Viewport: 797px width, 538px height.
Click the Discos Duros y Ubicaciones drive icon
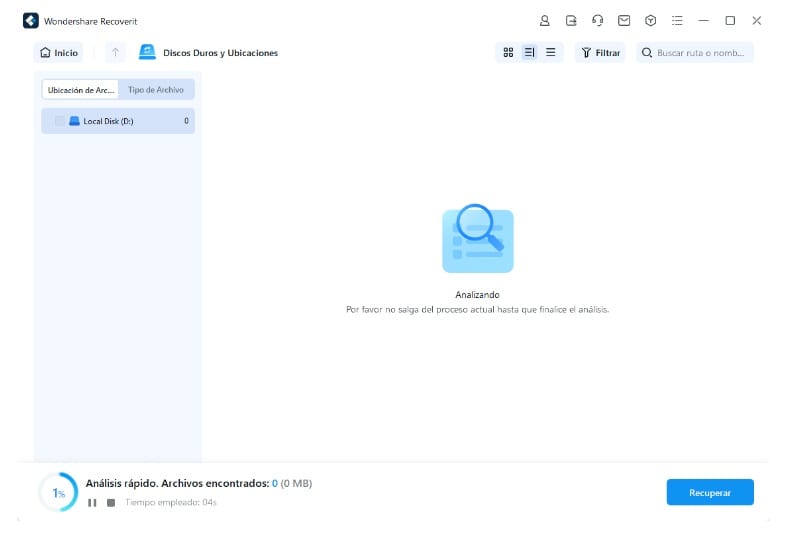coord(147,52)
